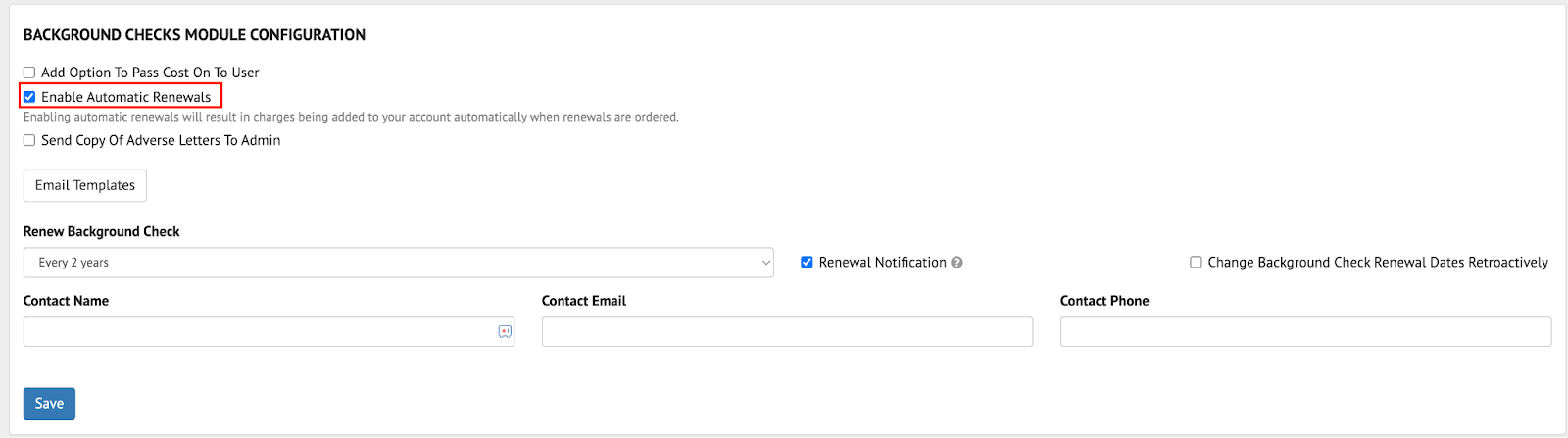Viewport: 1568px width, 438px height.
Task: Check Add Option To Pass Cost On To User
Action: tap(29, 73)
